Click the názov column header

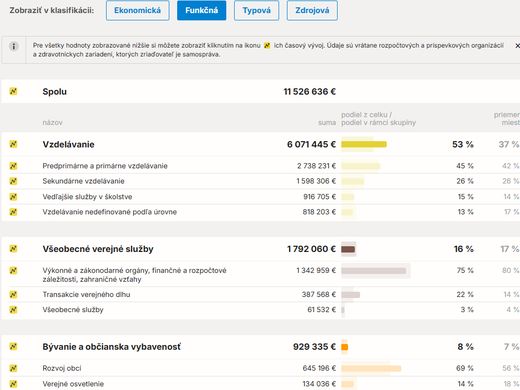pos(52,123)
